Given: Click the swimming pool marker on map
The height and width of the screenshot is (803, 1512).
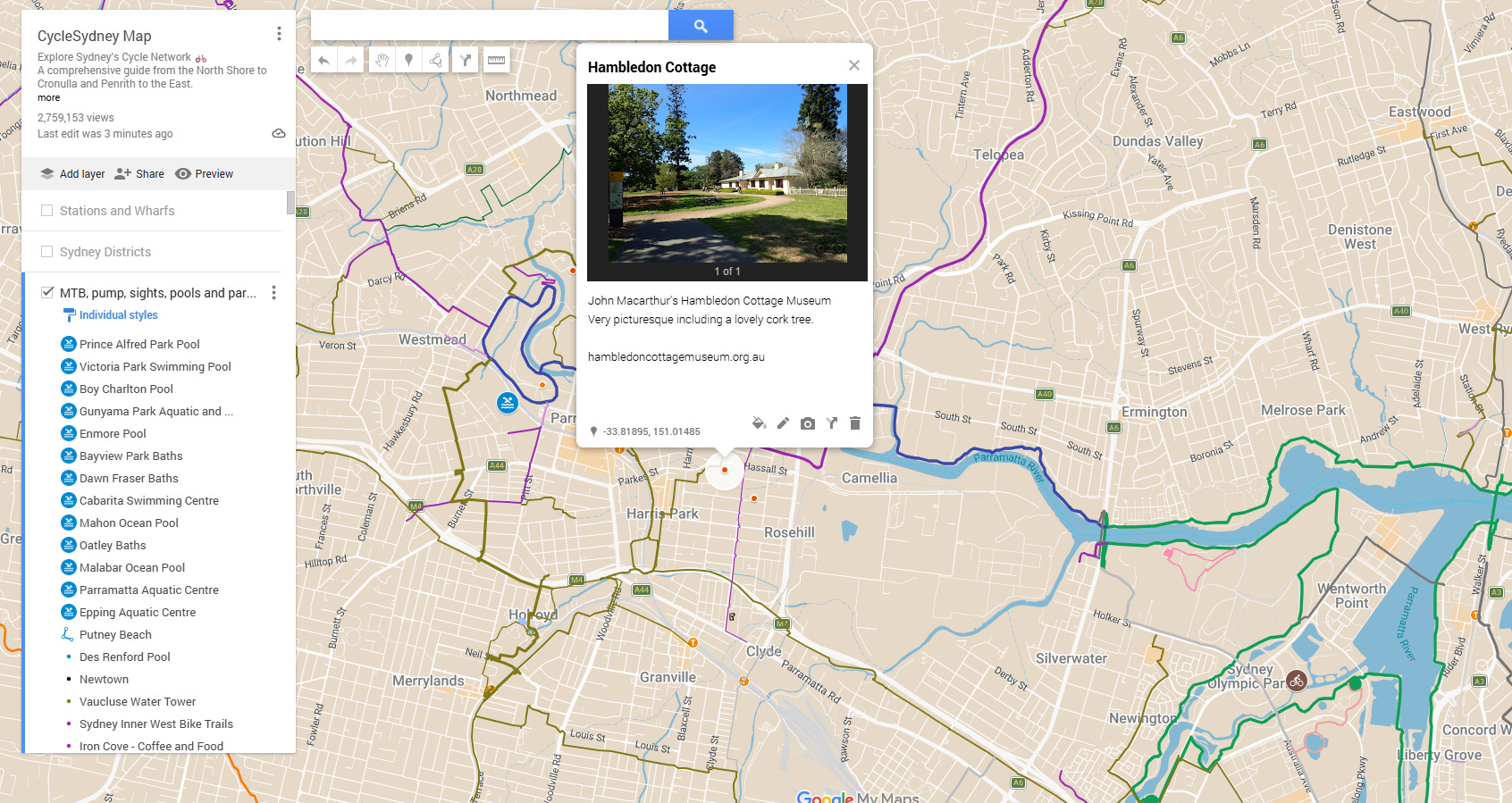Looking at the screenshot, I should pyautogui.click(x=508, y=403).
